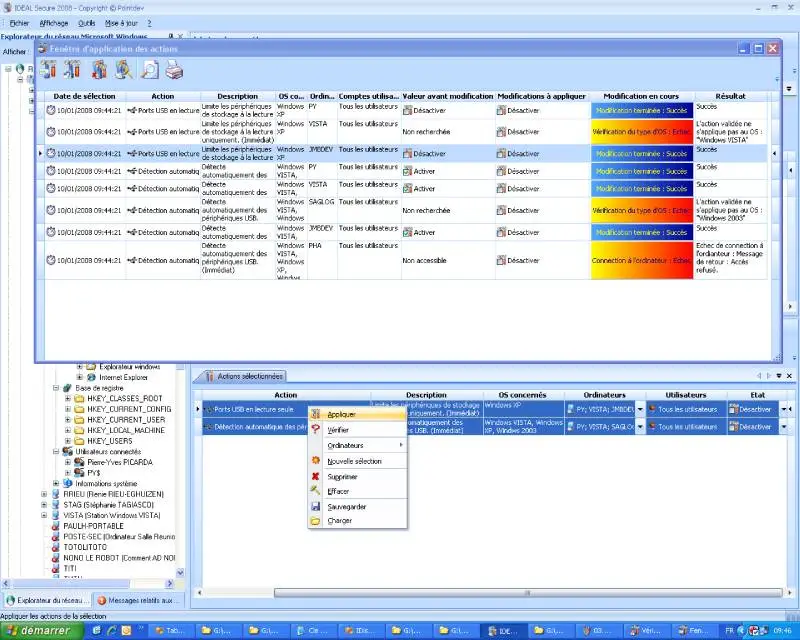Image resolution: width=800 pixels, height=640 pixels.
Task: Switch to the Messages relatifs aux bottom tab
Action: click(x=137, y=601)
